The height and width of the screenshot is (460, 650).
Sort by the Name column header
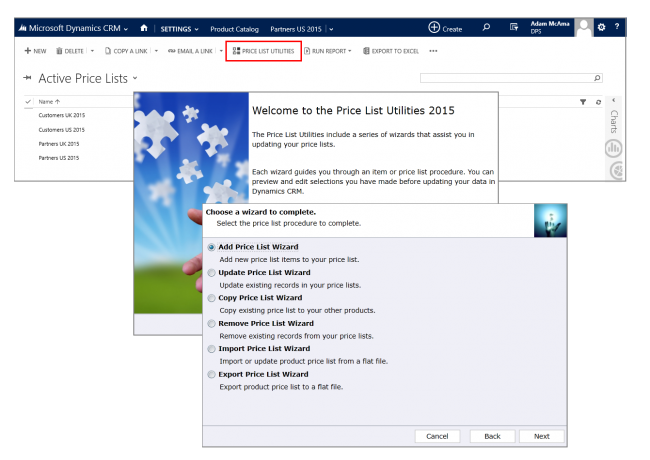pyautogui.click(x=49, y=102)
